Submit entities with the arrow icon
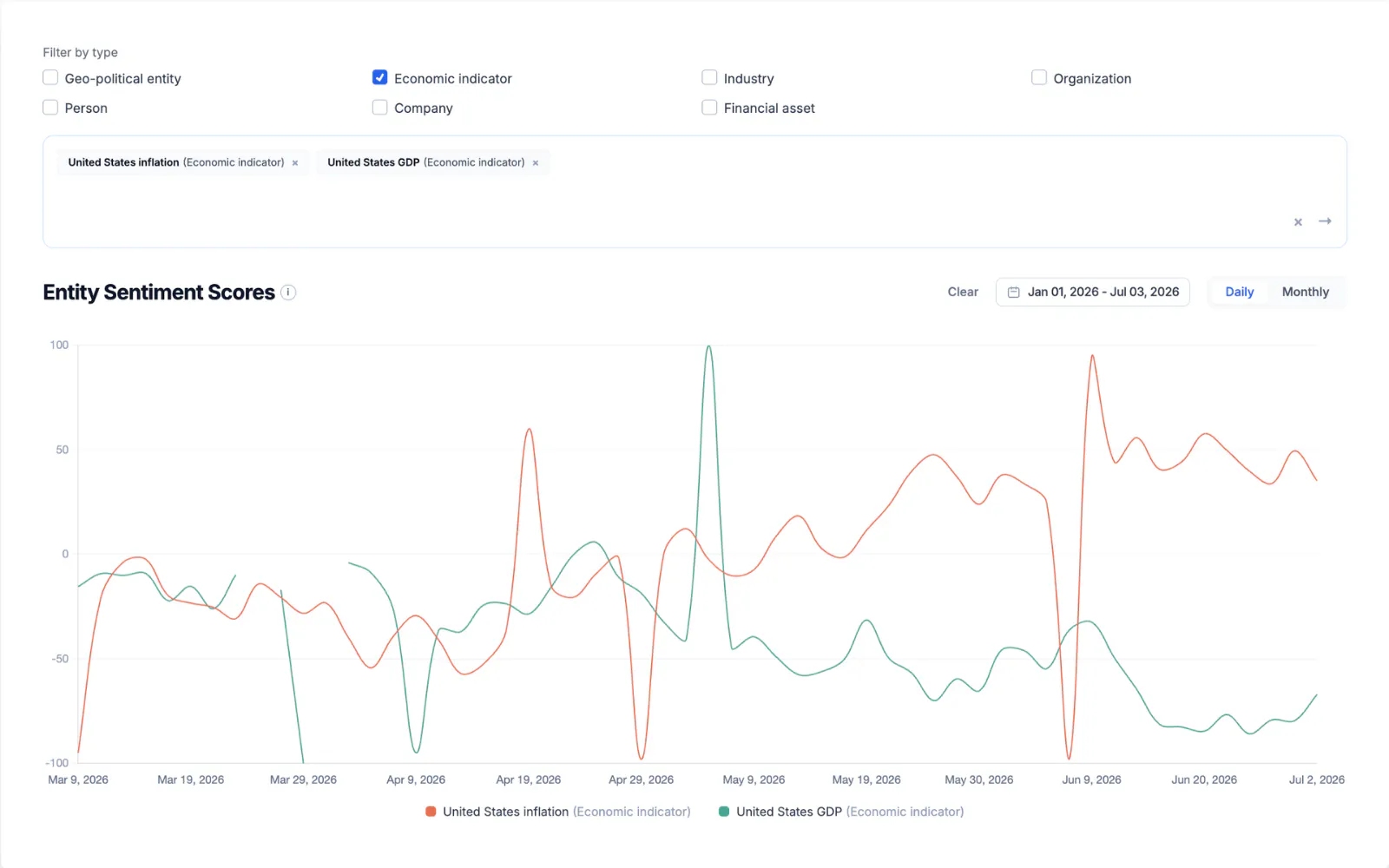Viewport: 1389px width, 868px height. coord(1325,221)
